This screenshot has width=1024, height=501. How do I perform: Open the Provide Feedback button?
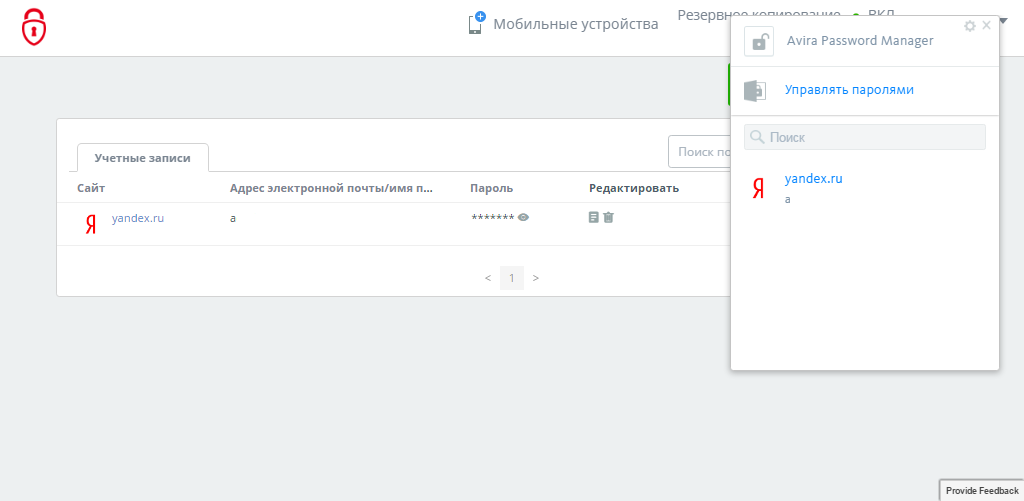[x=982, y=491]
